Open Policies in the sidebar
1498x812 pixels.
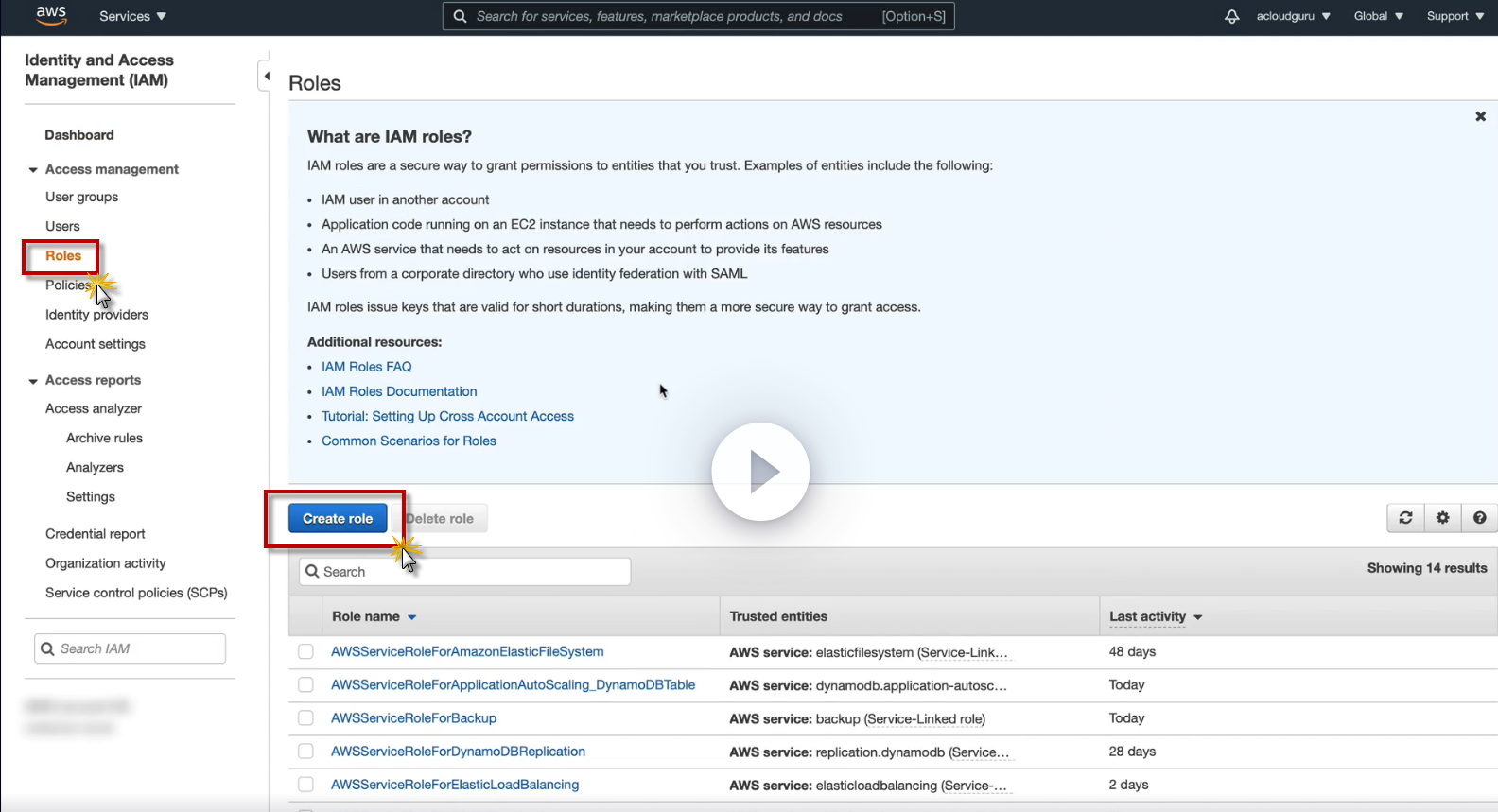click(68, 285)
